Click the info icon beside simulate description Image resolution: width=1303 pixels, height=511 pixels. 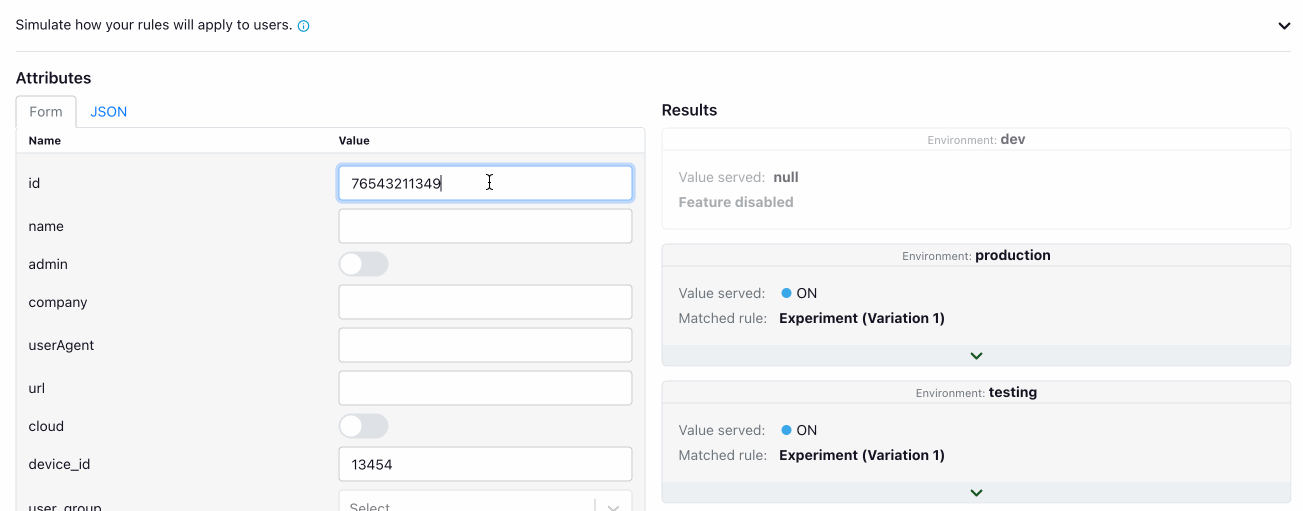(304, 26)
